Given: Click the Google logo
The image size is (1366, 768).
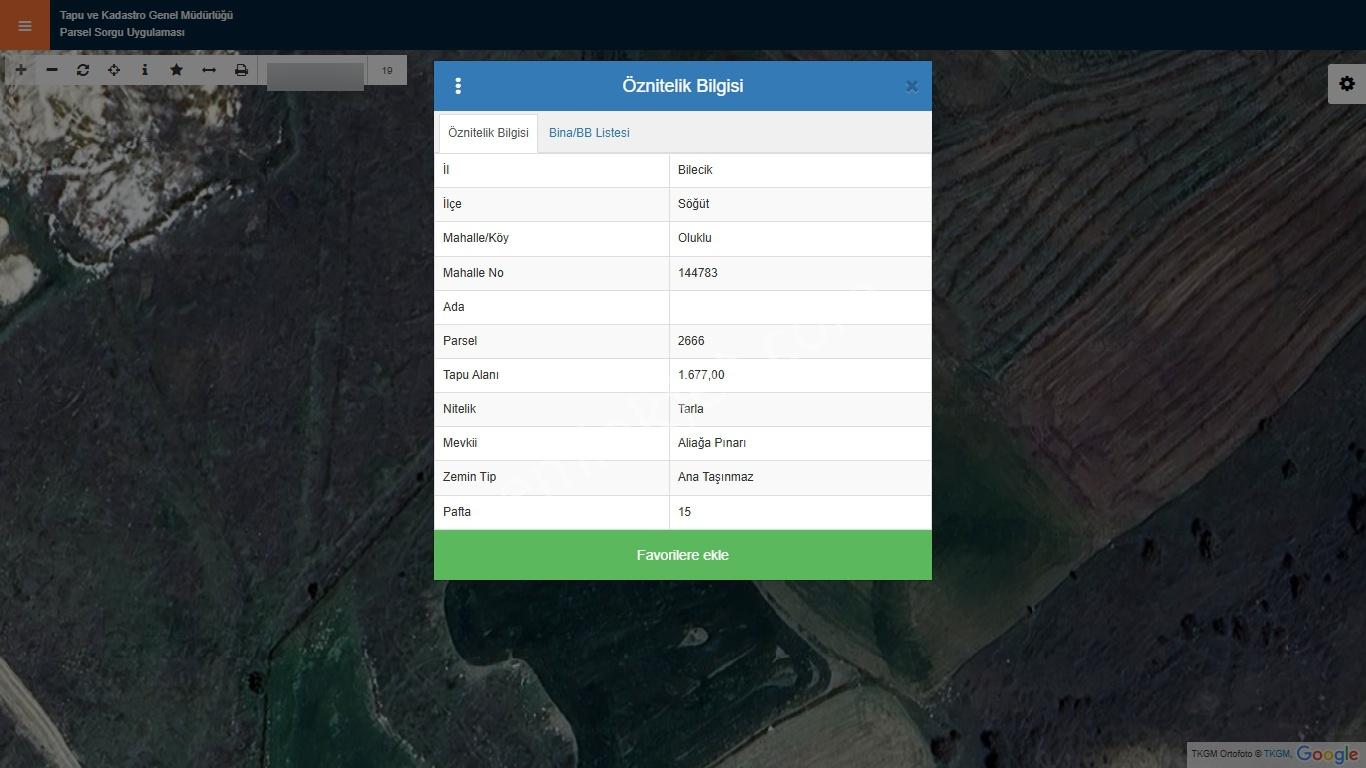Looking at the screenshot, I should click(x=1327, y=755).
